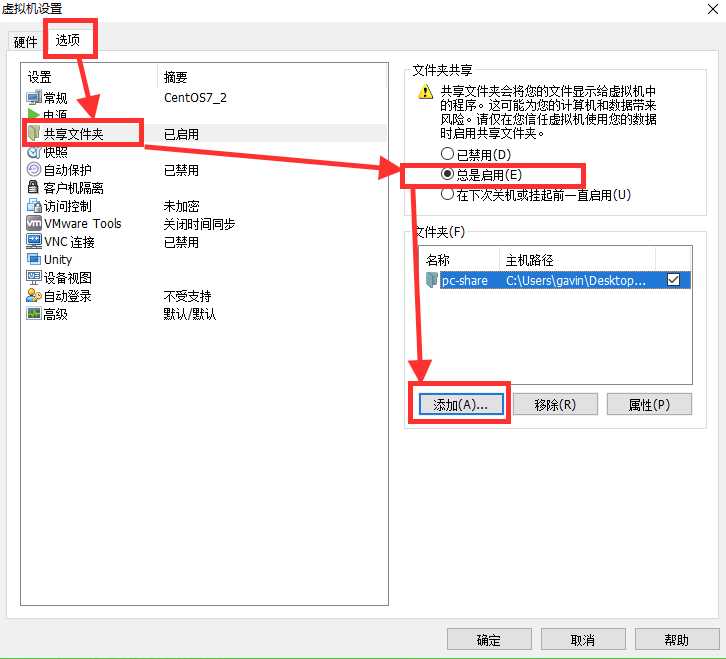Select the 访问控制 row label
Screen dimensions: 726x659
[67, 206]
